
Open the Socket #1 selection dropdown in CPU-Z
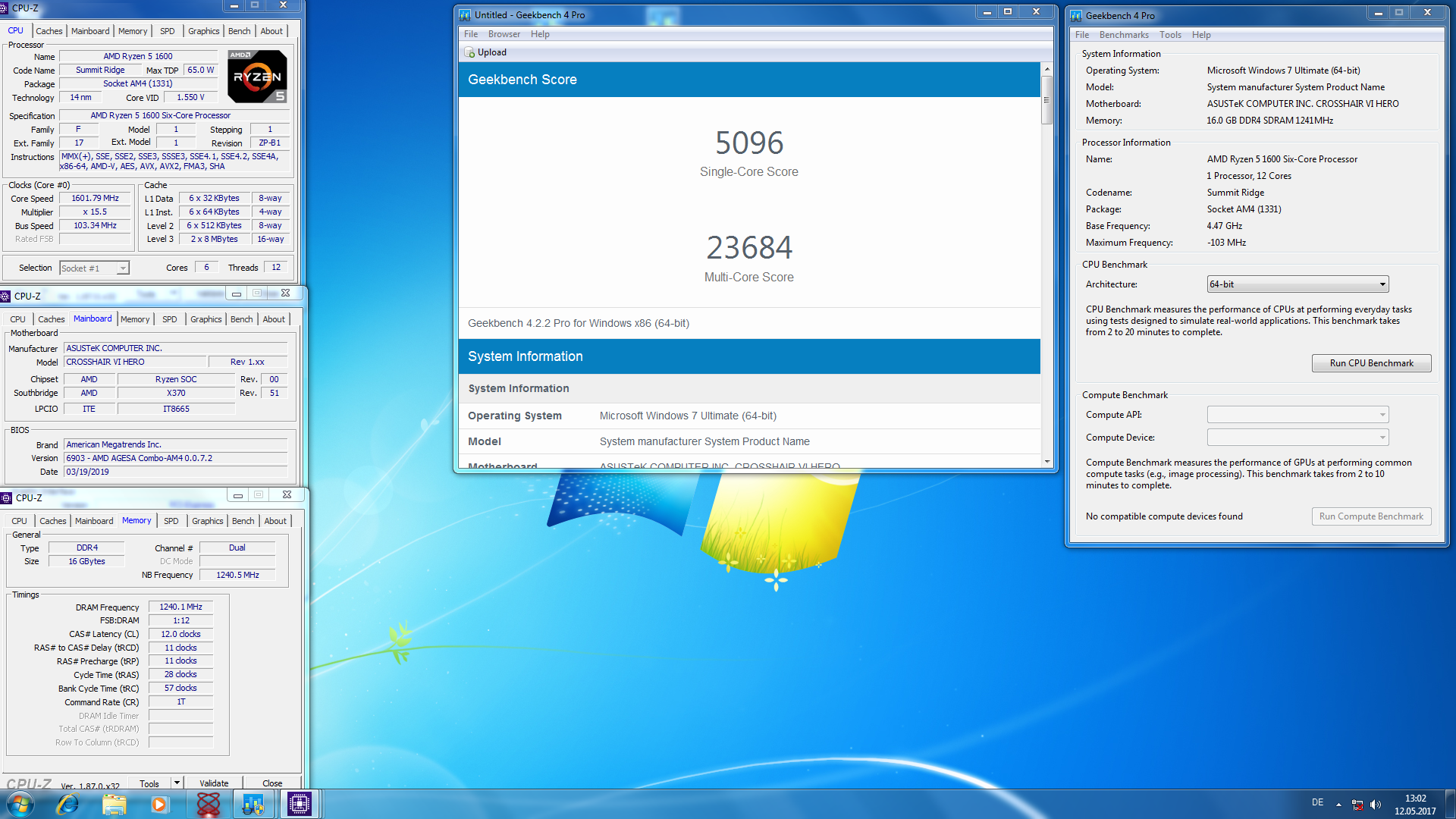[x=94, y=268]
